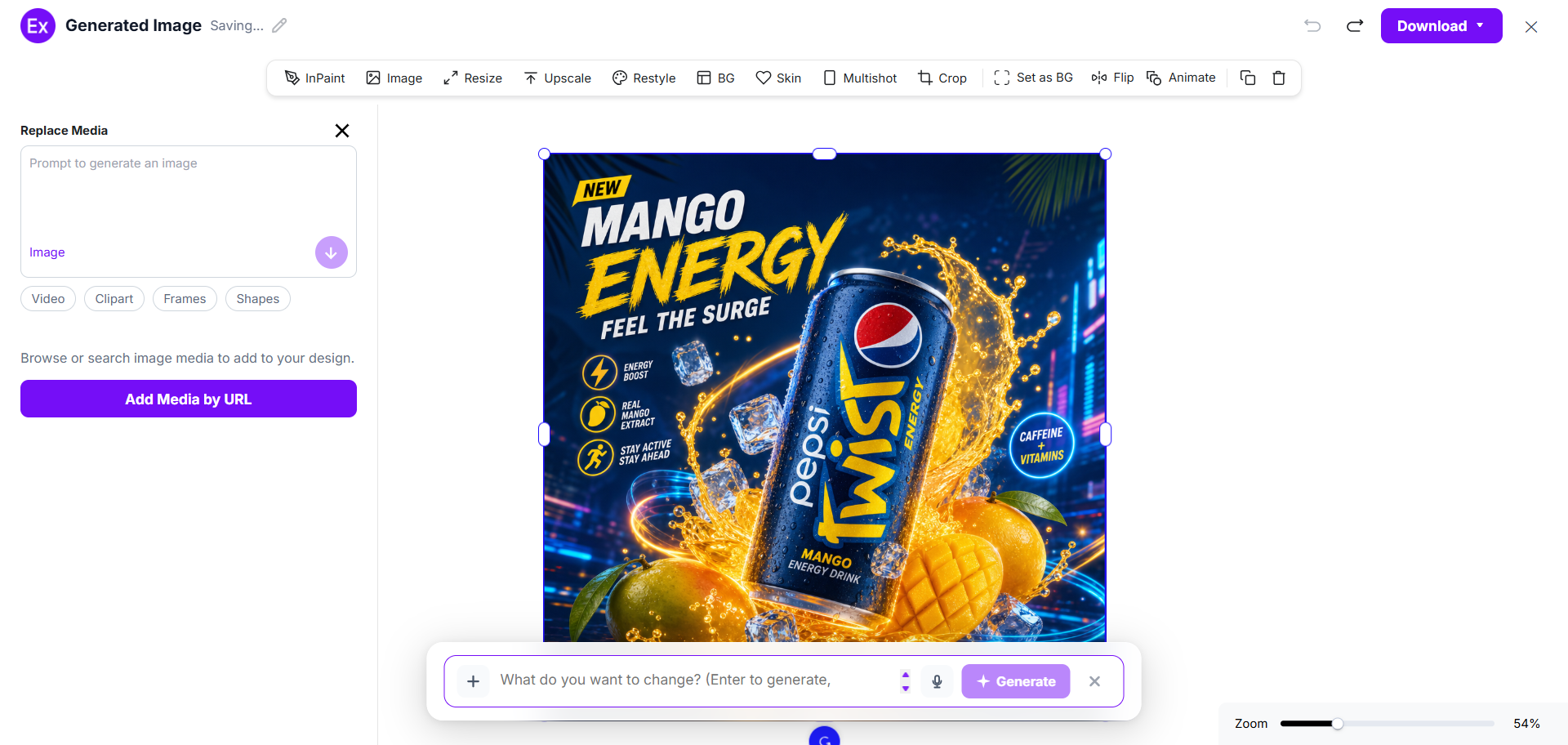Click the top-center resize handle

(x=825, y=154)
